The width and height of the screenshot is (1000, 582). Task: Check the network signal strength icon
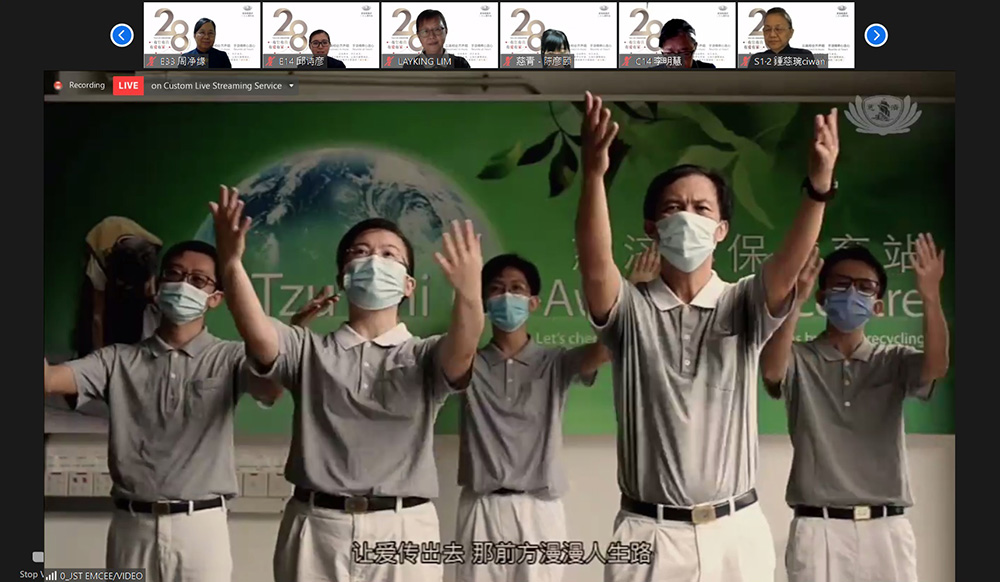pyautogui.click(x=51, y=575)
